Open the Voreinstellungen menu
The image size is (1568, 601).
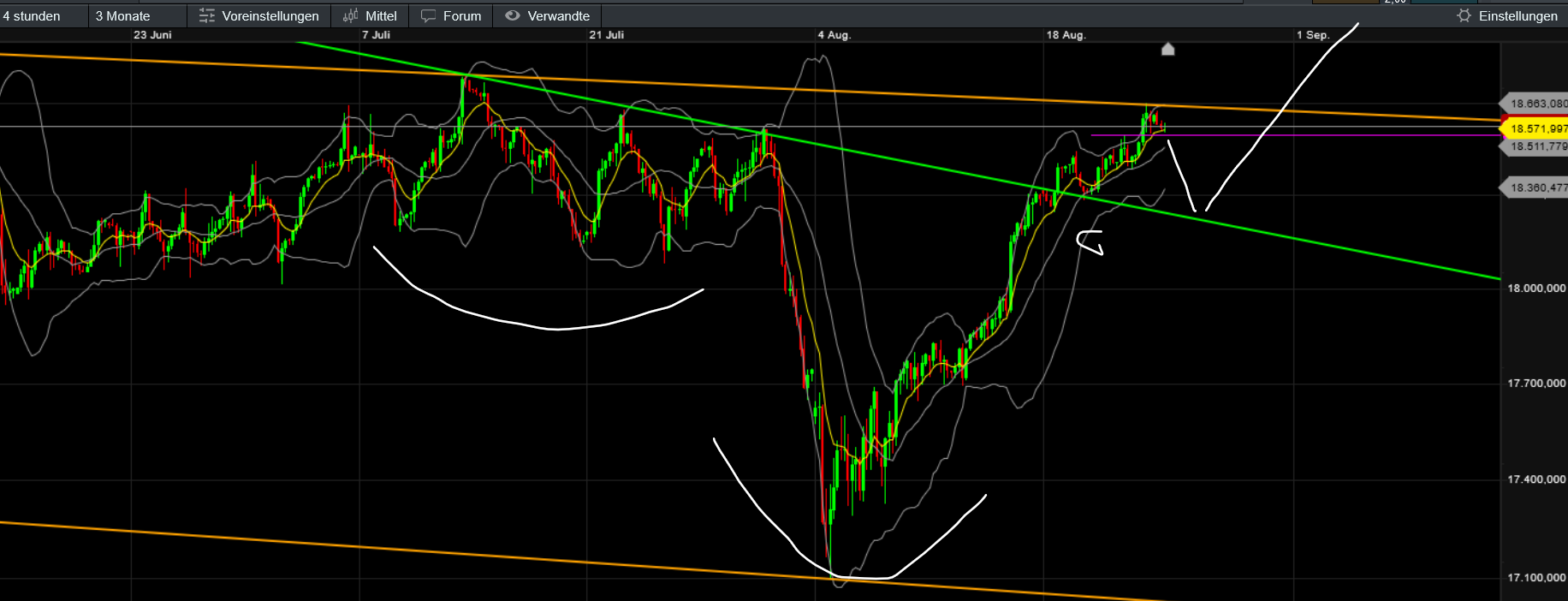pyautogui.click(x=259, y=15)
